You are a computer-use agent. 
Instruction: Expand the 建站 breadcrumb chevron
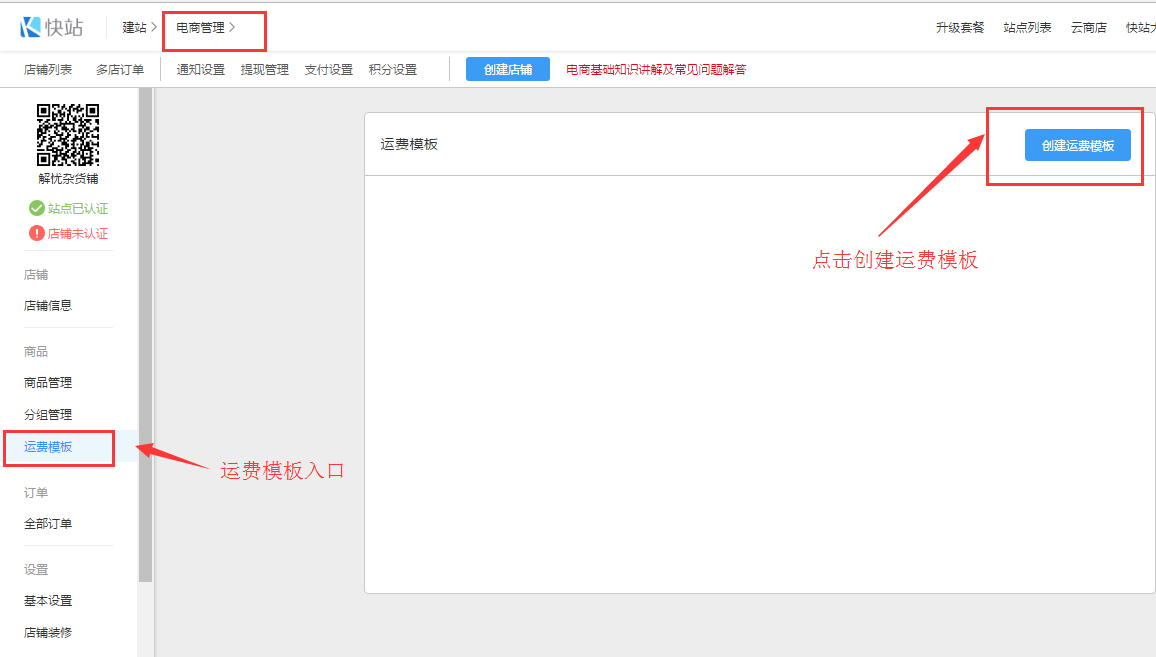point(153,27)
